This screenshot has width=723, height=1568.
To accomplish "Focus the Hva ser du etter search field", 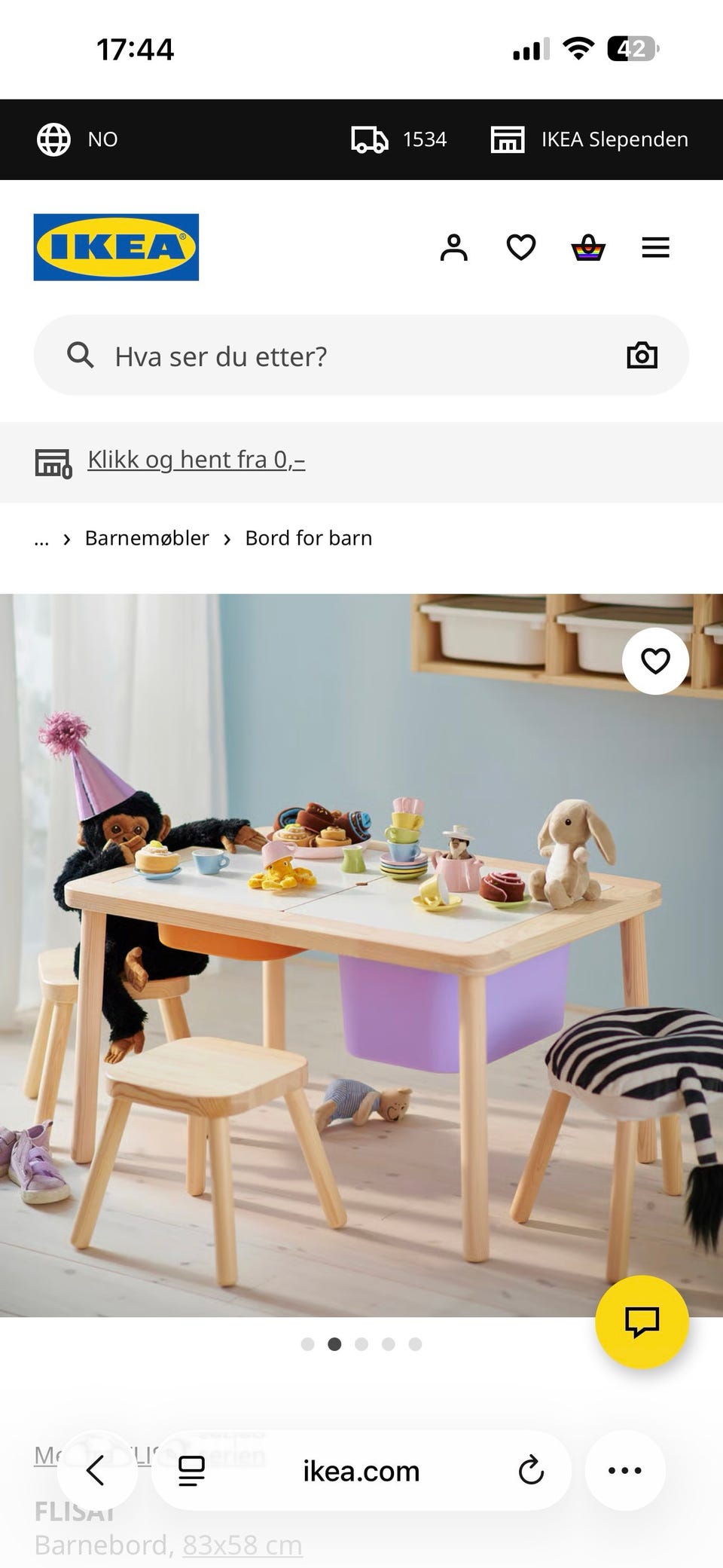I will point(361,355).
